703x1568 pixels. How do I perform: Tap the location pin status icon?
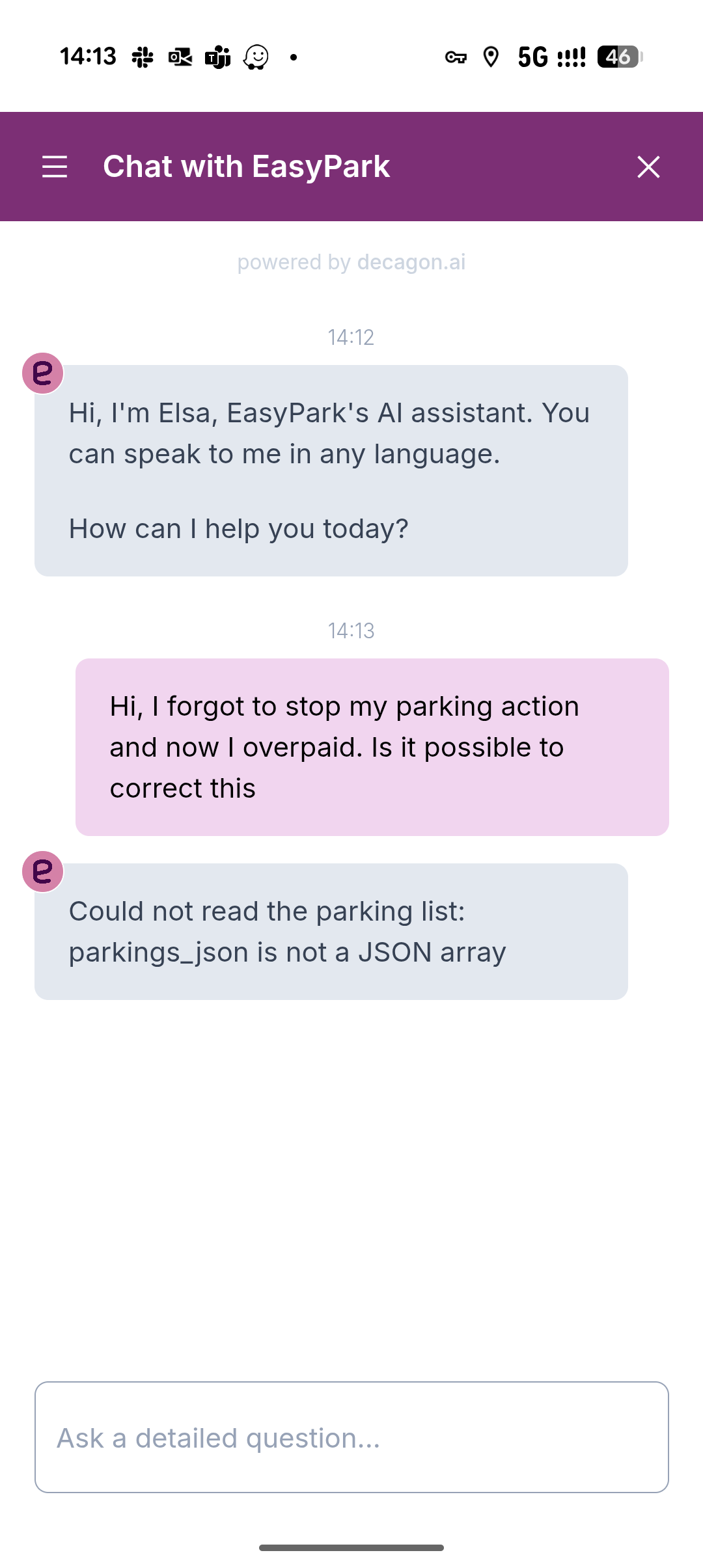(x=491, y=57)
